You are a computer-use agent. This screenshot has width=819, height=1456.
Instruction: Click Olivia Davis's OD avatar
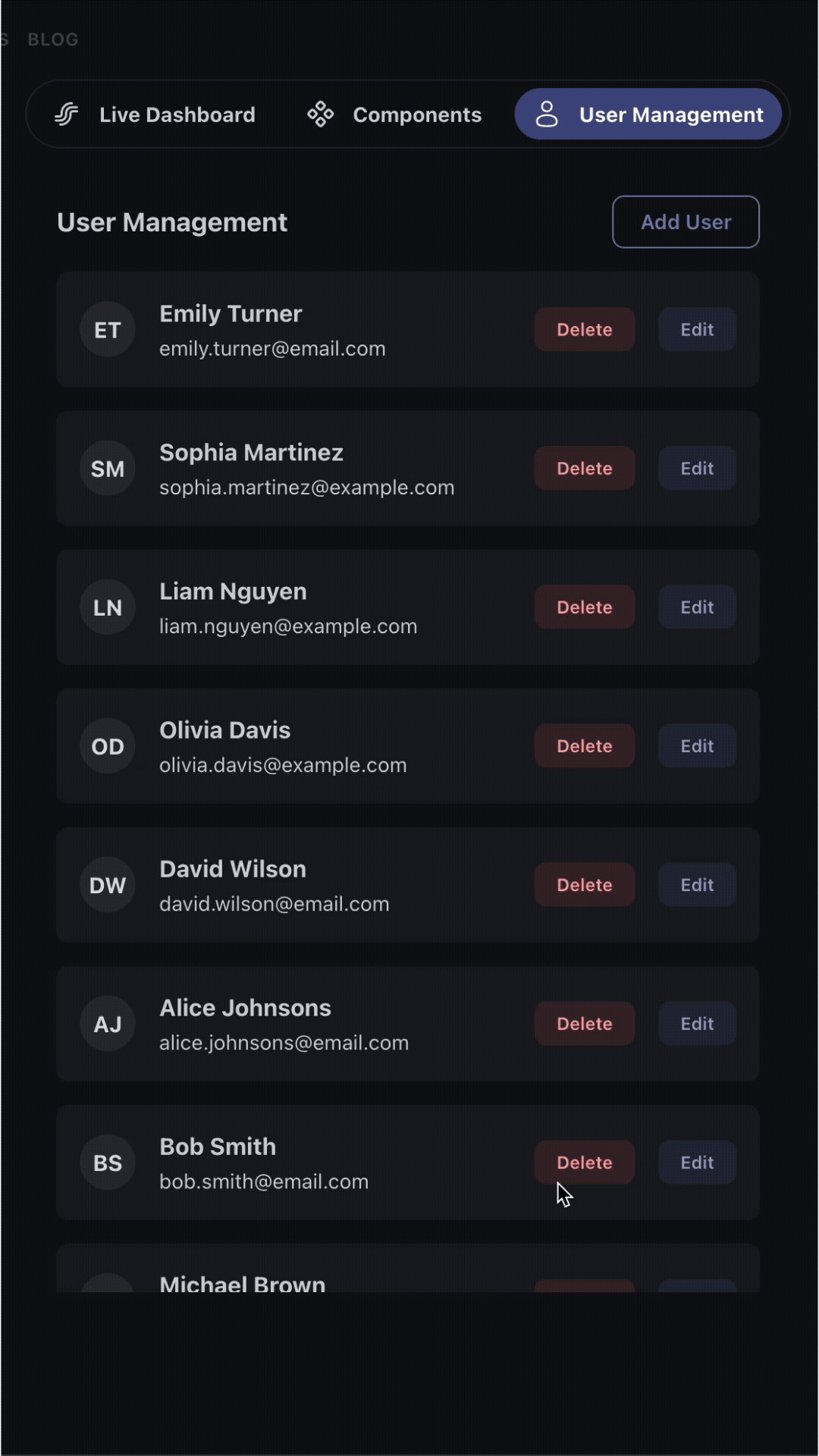tap(108, 746)
